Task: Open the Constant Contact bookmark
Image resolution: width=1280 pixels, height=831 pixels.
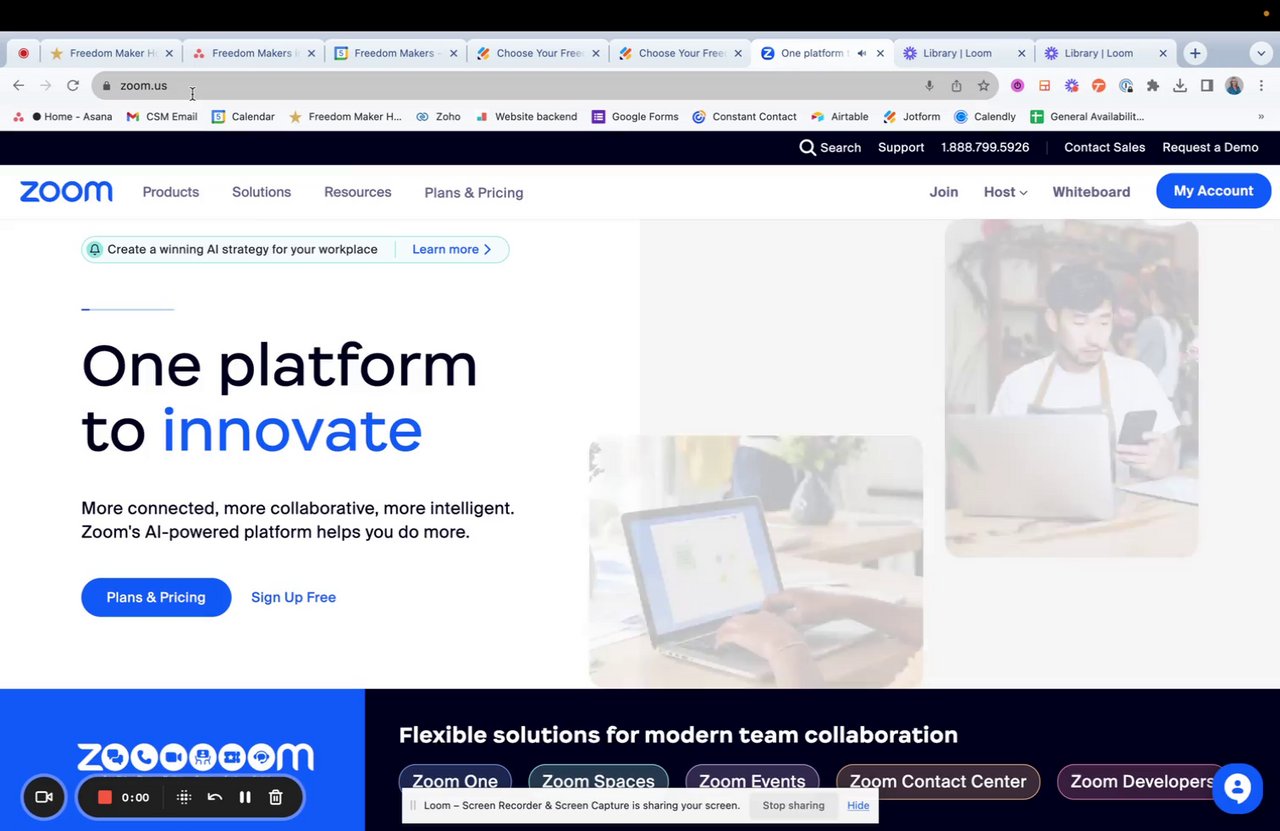Action: point(744,117)
